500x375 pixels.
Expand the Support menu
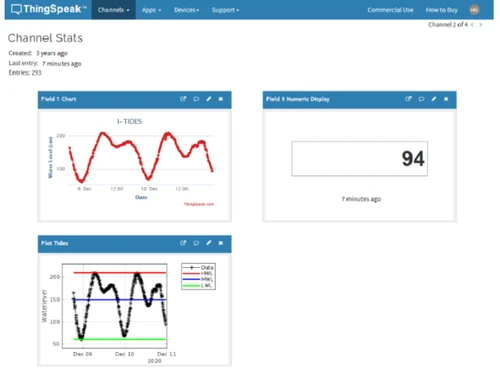coord(225,10)
